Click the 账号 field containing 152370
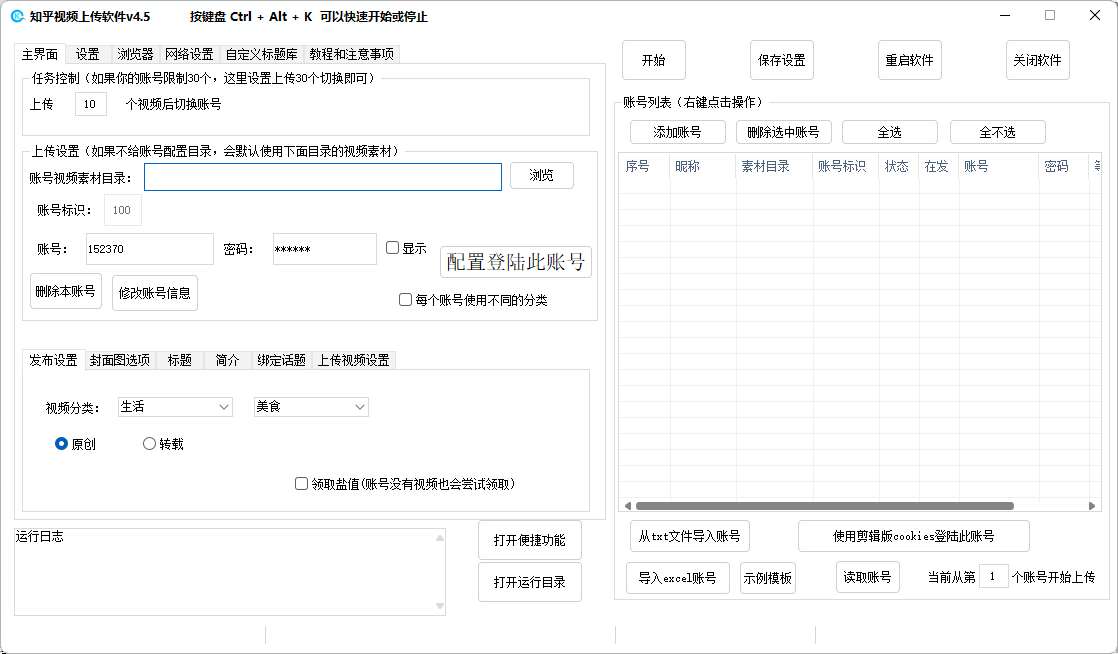This screenshot has width=1118, height=654. [150, 249]
